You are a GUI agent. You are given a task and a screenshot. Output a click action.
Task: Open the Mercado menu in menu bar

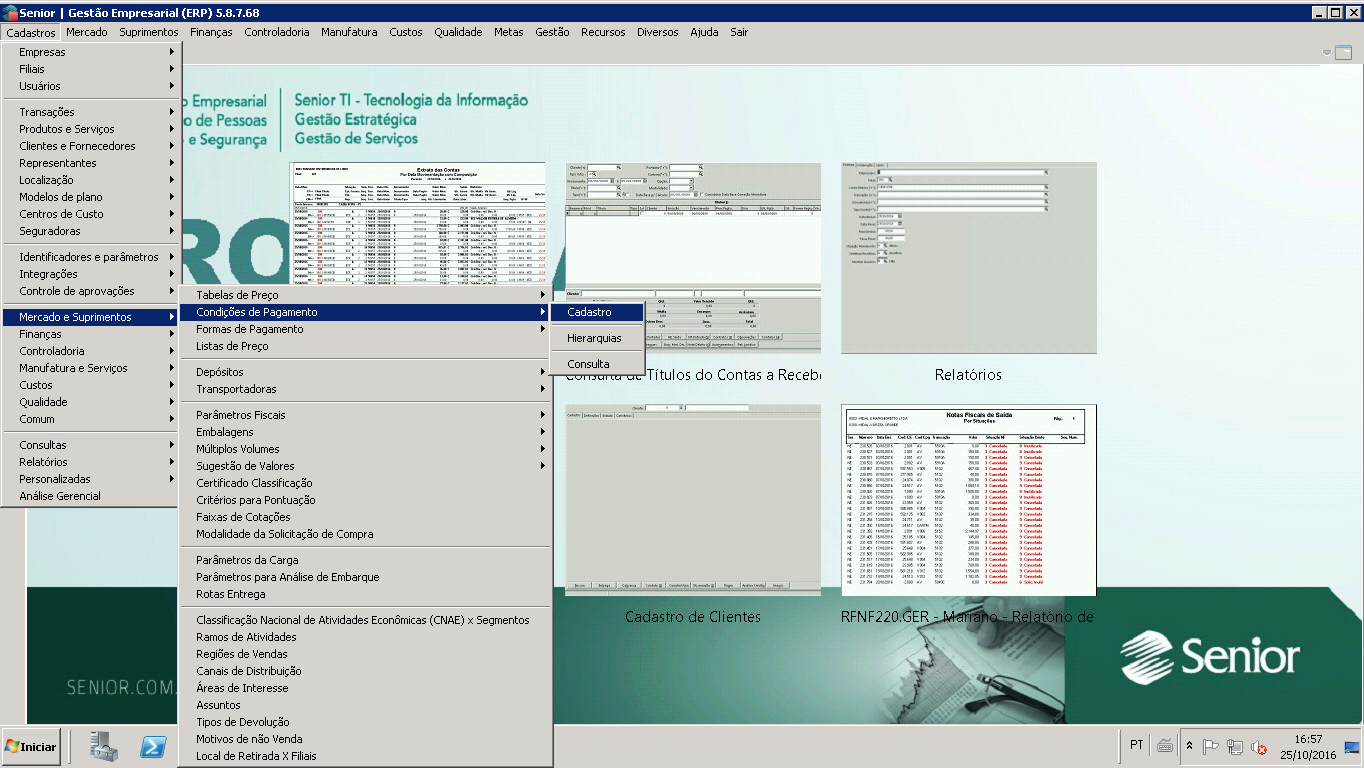tap(87, 32)
